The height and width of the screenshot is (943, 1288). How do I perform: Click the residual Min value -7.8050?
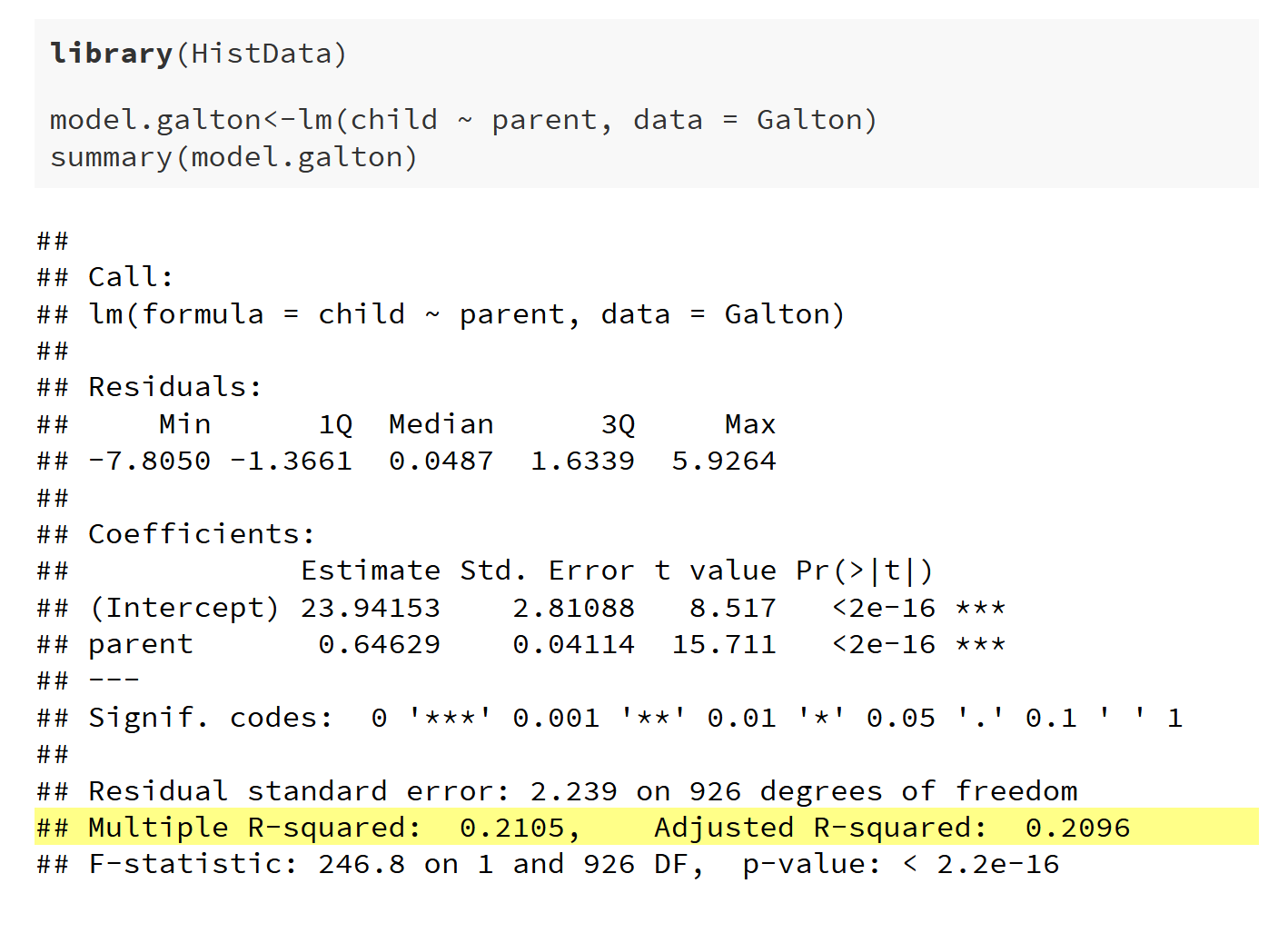coord(150,461)
